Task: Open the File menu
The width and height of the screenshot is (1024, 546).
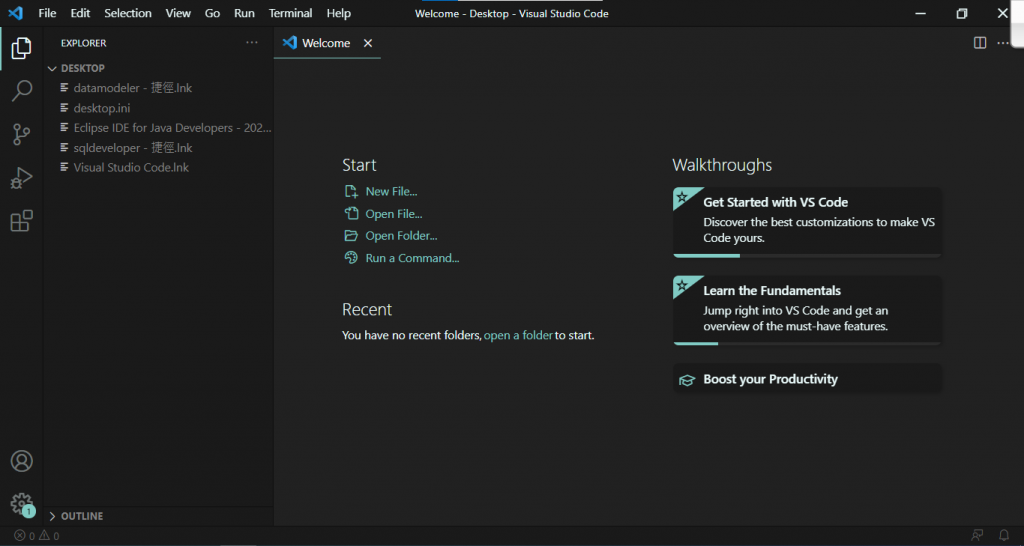Action: [47, 13]
